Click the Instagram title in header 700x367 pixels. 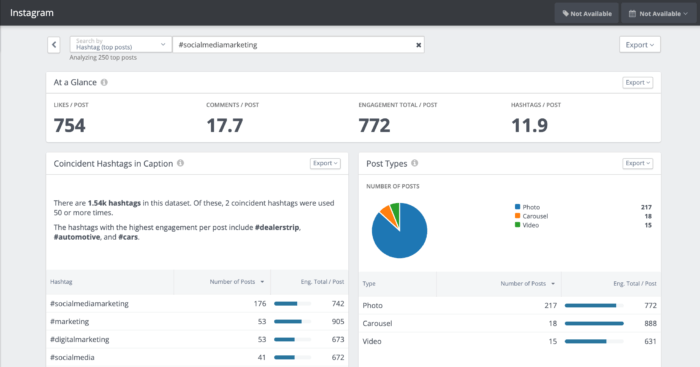coord(32,13)
